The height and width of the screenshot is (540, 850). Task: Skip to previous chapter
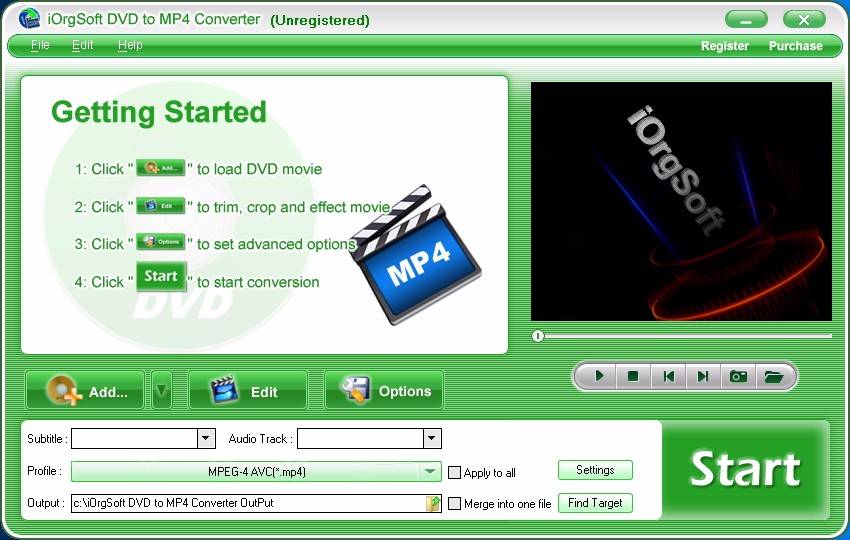(x=668, y=376)
